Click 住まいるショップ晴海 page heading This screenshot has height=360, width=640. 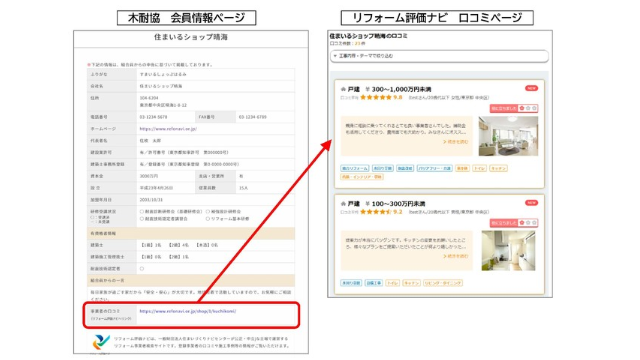pos(191,37)
